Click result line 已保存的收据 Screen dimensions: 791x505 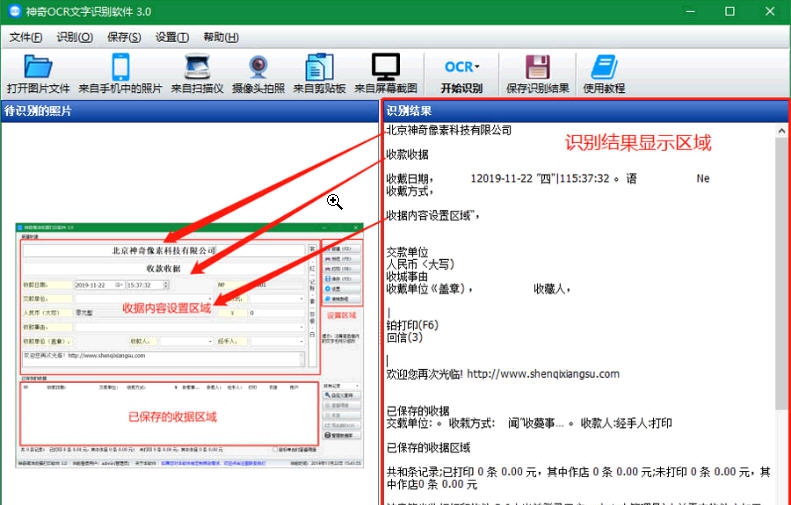418,411
